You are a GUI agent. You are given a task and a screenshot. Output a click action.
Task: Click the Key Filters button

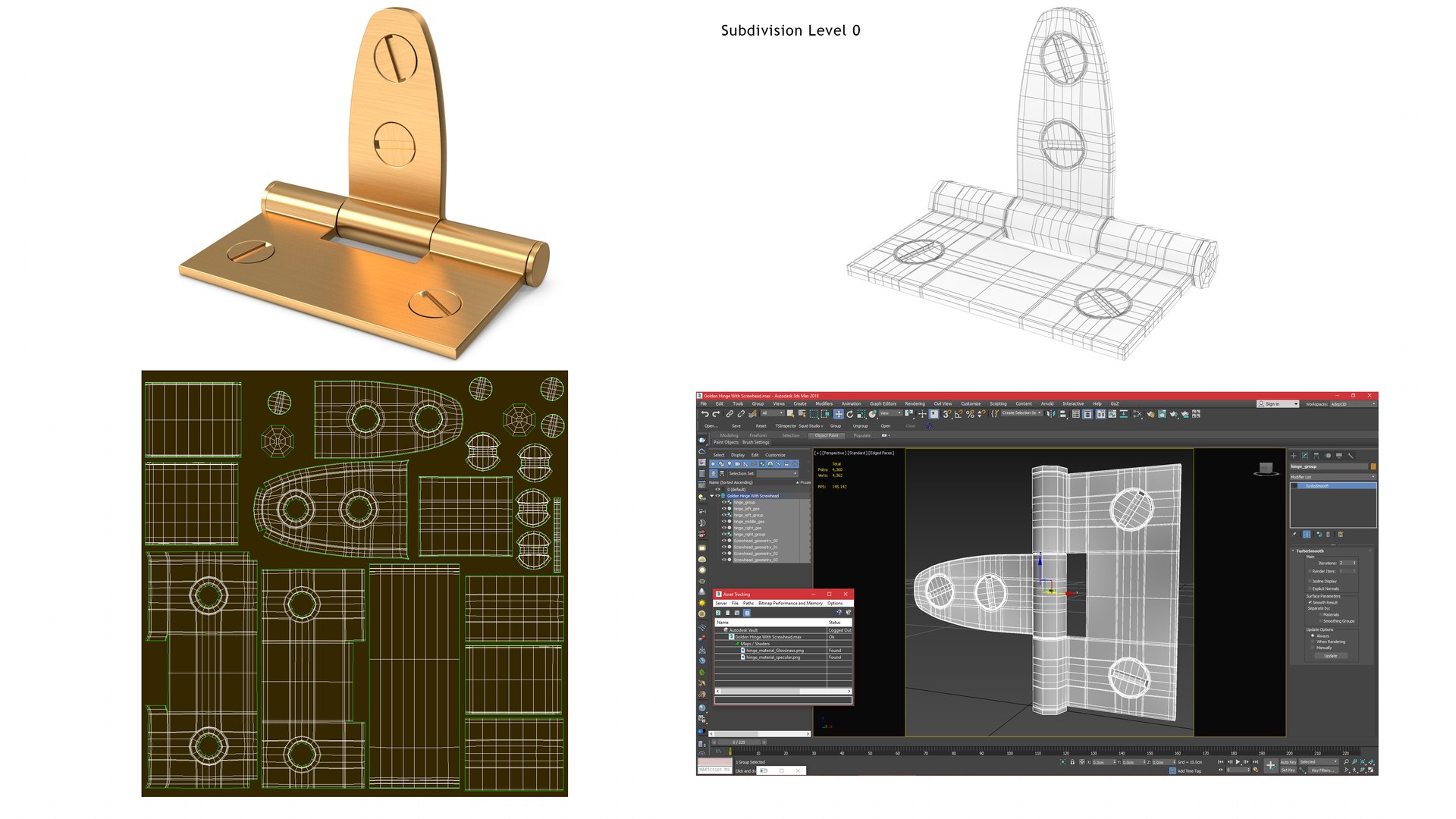pos(1323,770)
